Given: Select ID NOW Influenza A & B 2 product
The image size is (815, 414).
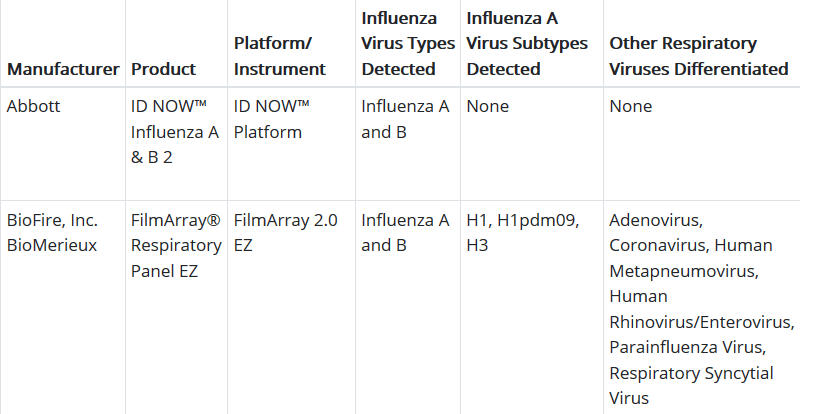Looking at the screenshot, I should tap(174, 131).
